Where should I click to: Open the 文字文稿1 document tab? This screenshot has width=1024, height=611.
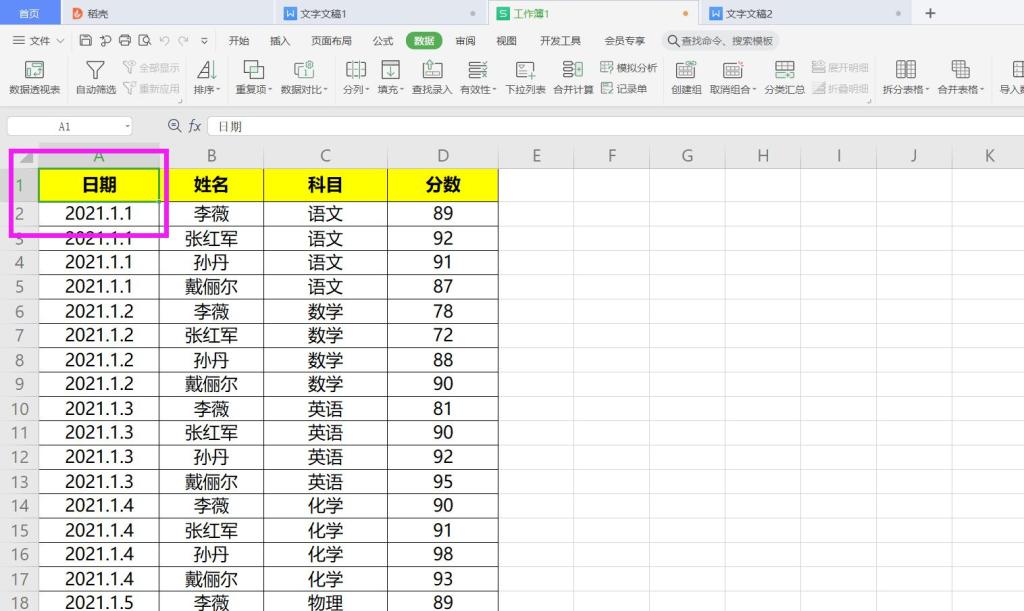point(322,14)
